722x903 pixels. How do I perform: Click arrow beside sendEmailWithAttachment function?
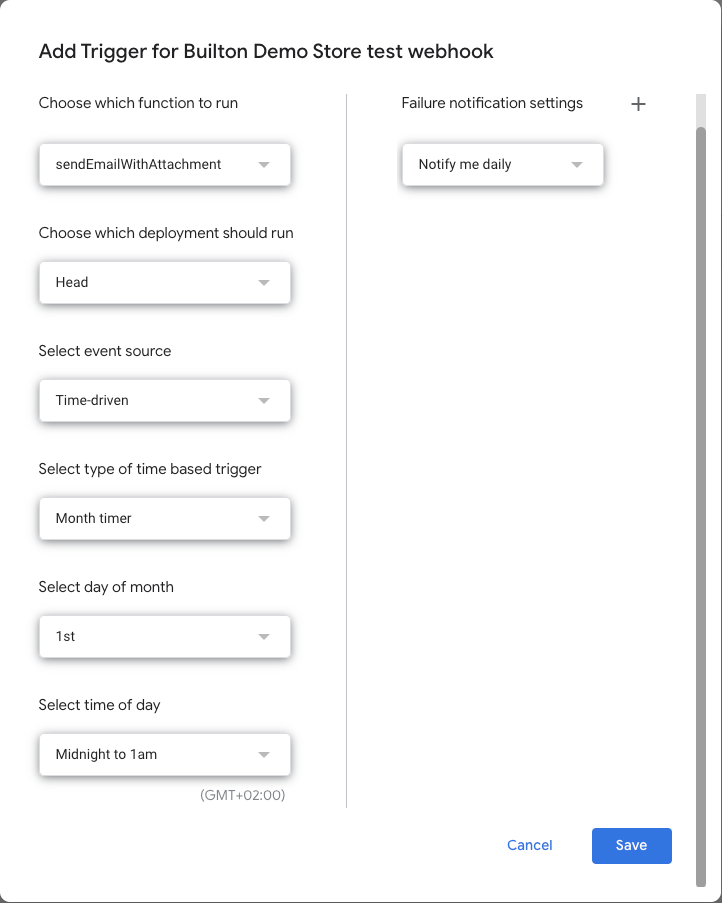click(264, 165)
